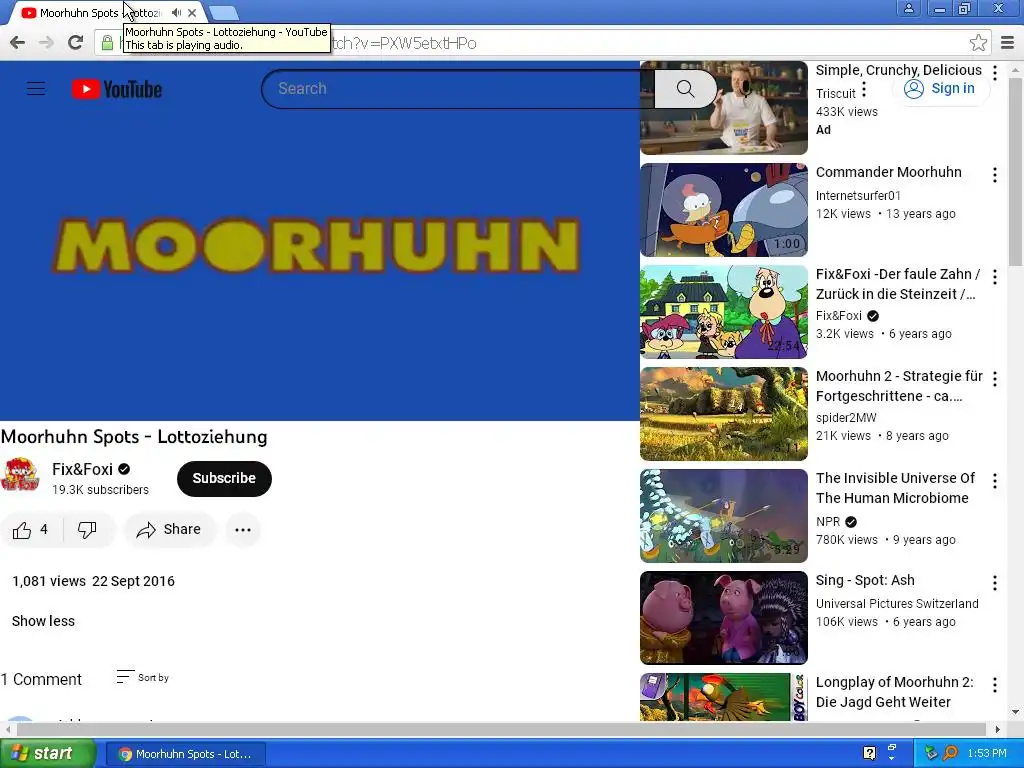This screenshot has height=768, width=1024.
Task: Open Moorhuhn 2 Strategie thumbnail
Action: (724, 413)
